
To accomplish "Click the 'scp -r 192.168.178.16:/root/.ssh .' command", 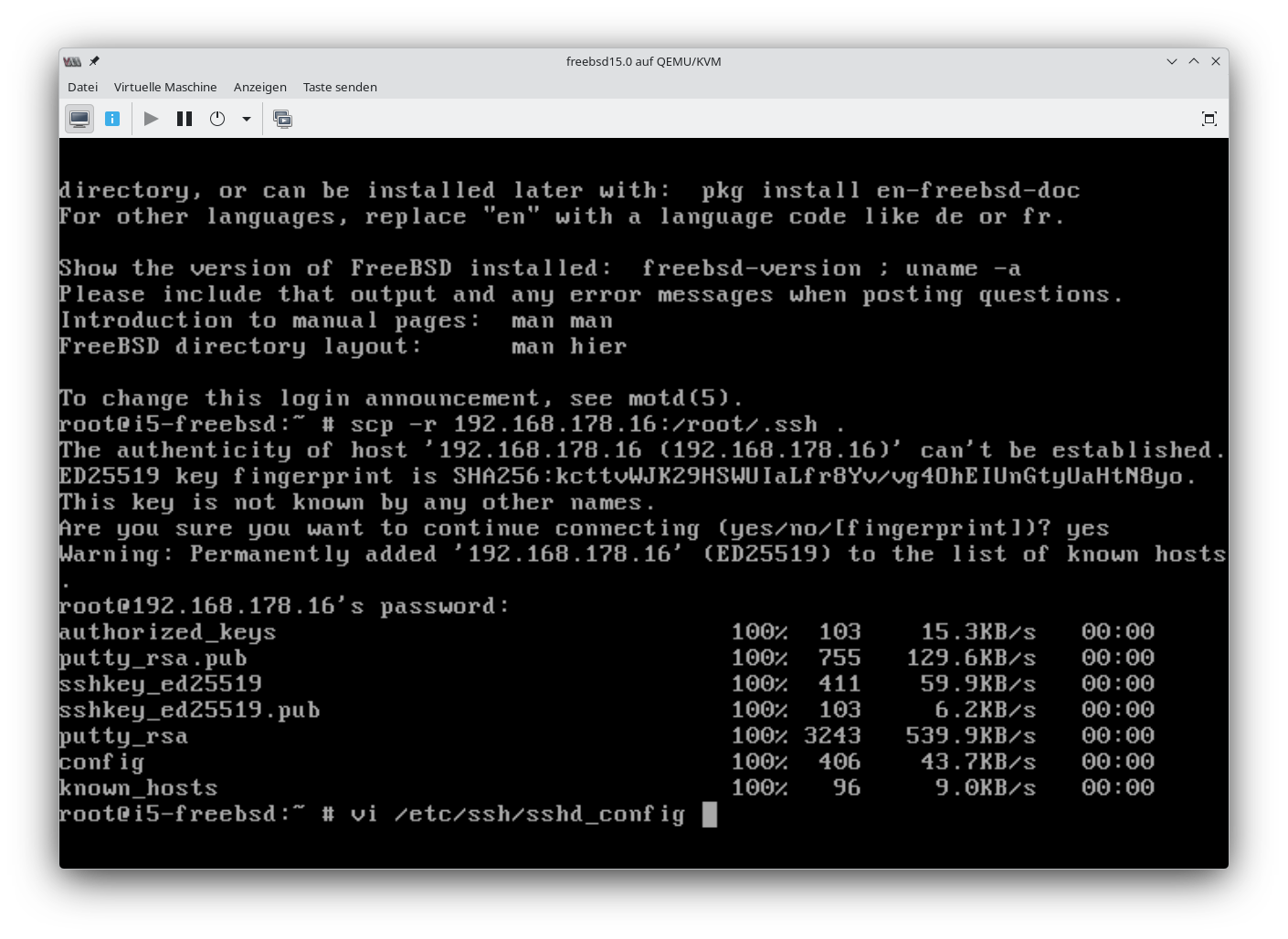I will coord(598,425).
